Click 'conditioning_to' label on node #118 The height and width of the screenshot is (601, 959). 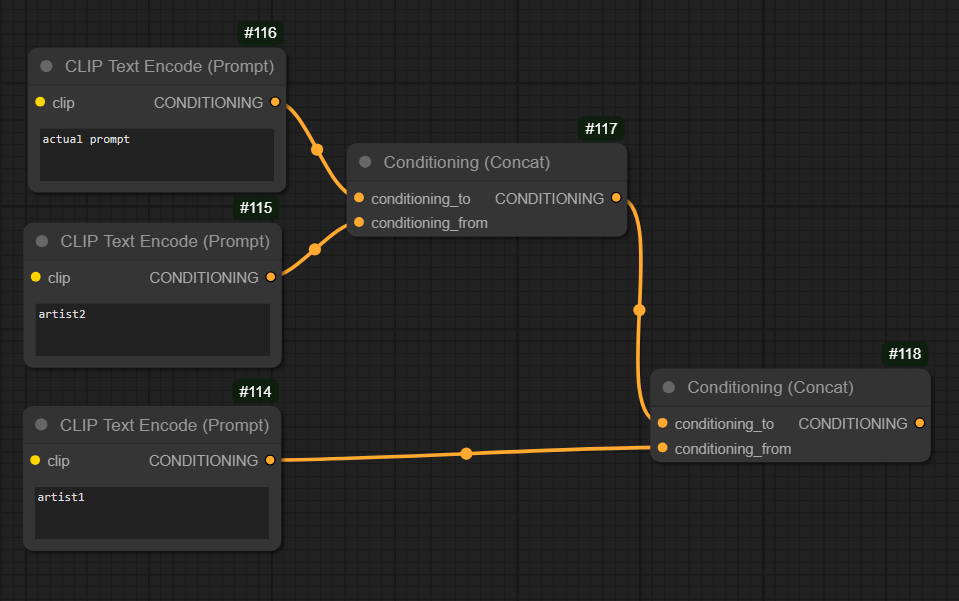(724, 424)
